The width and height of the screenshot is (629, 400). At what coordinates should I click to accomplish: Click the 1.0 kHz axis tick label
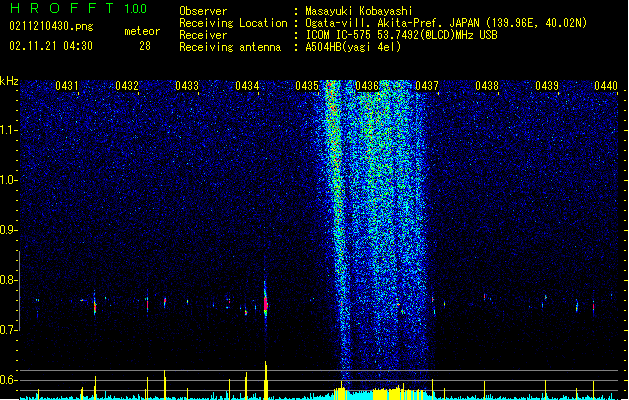click(9, 180)
